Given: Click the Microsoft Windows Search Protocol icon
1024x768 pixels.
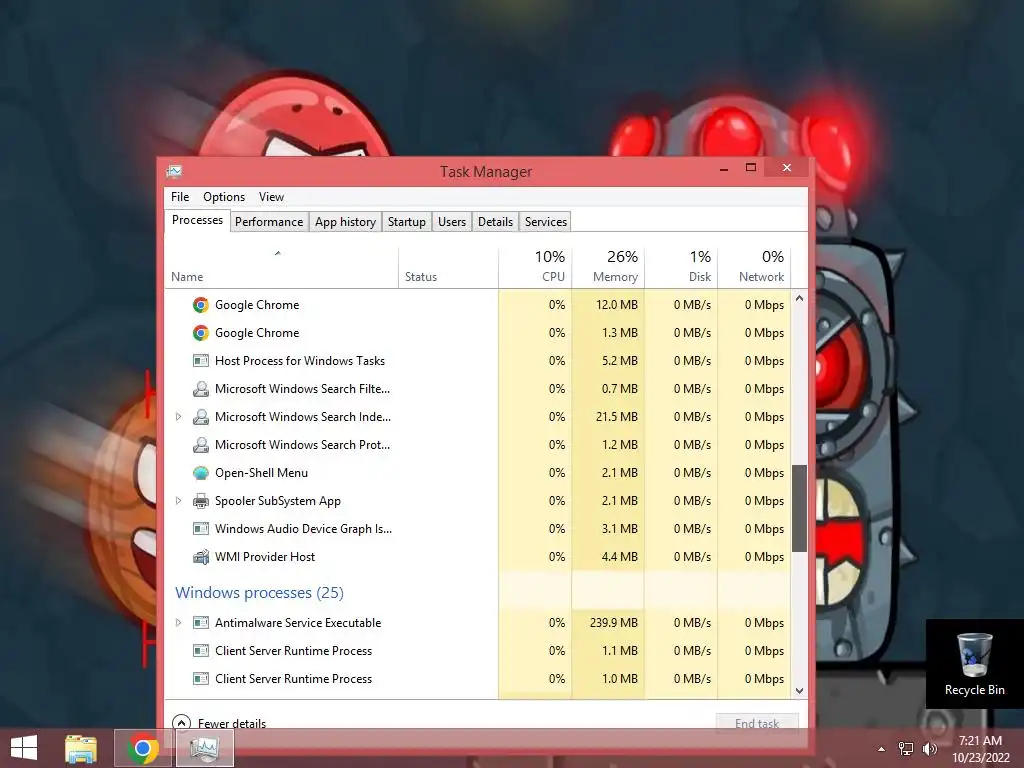Looking at the screenshot, I should coord(200,445).
